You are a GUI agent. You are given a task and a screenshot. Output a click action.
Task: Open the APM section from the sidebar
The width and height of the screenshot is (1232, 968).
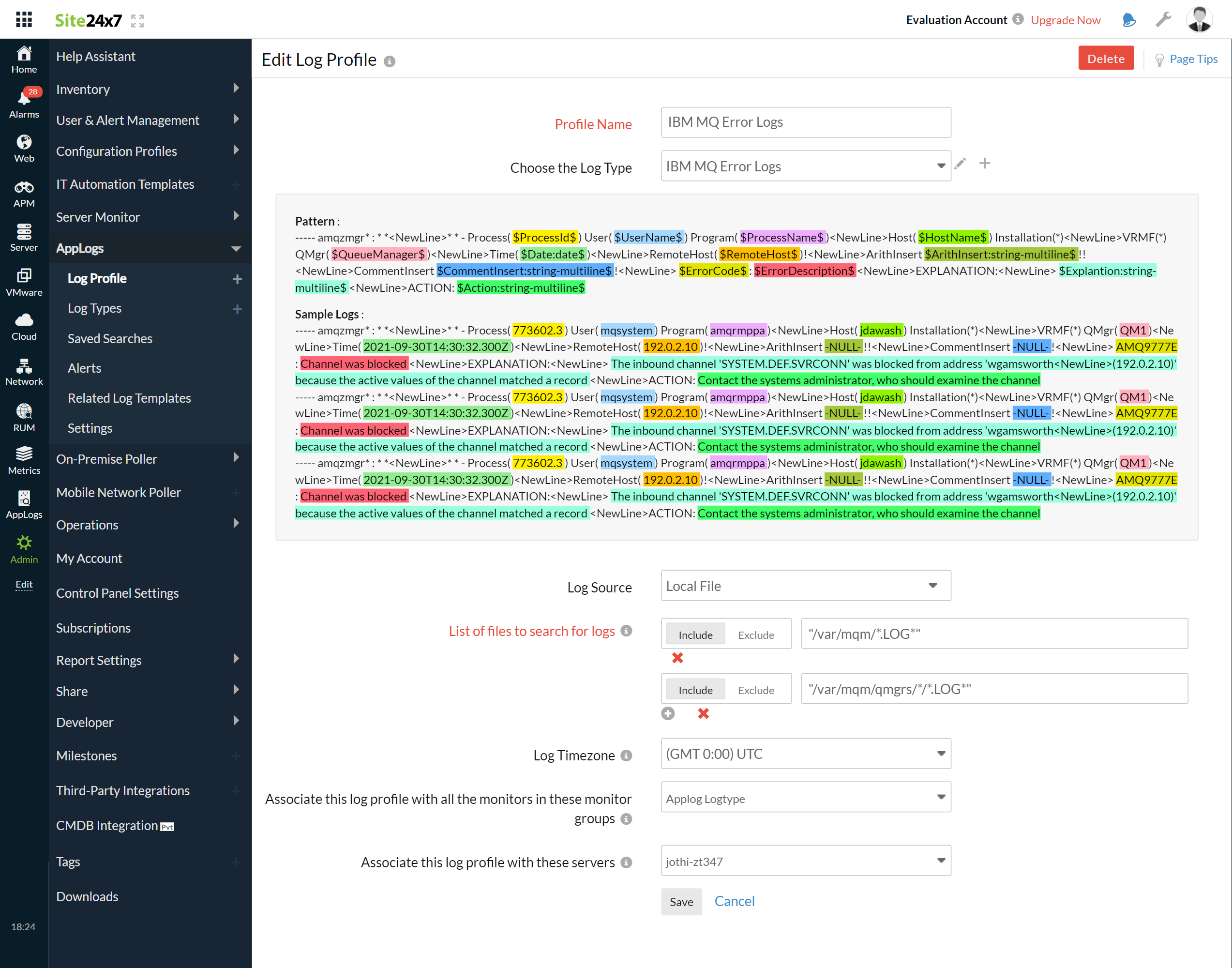[x=23, y=193]
